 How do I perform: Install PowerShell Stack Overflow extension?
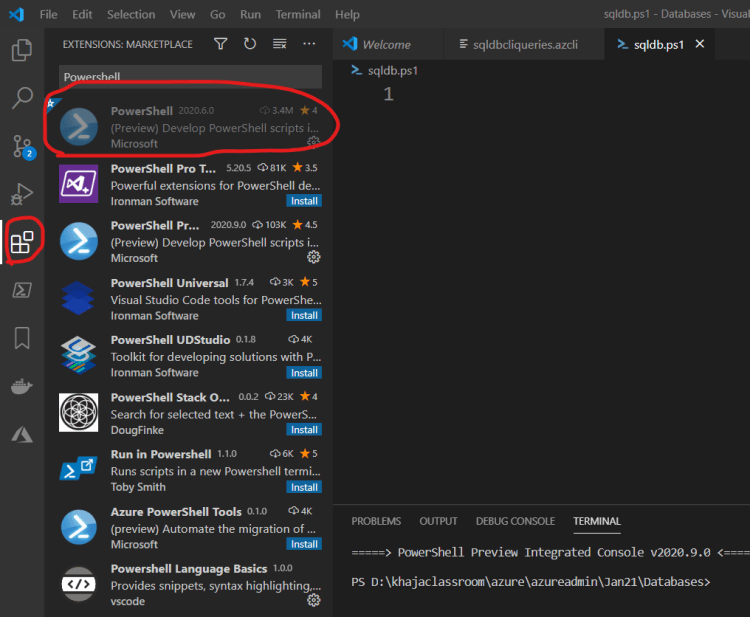[x=304, y=430]
